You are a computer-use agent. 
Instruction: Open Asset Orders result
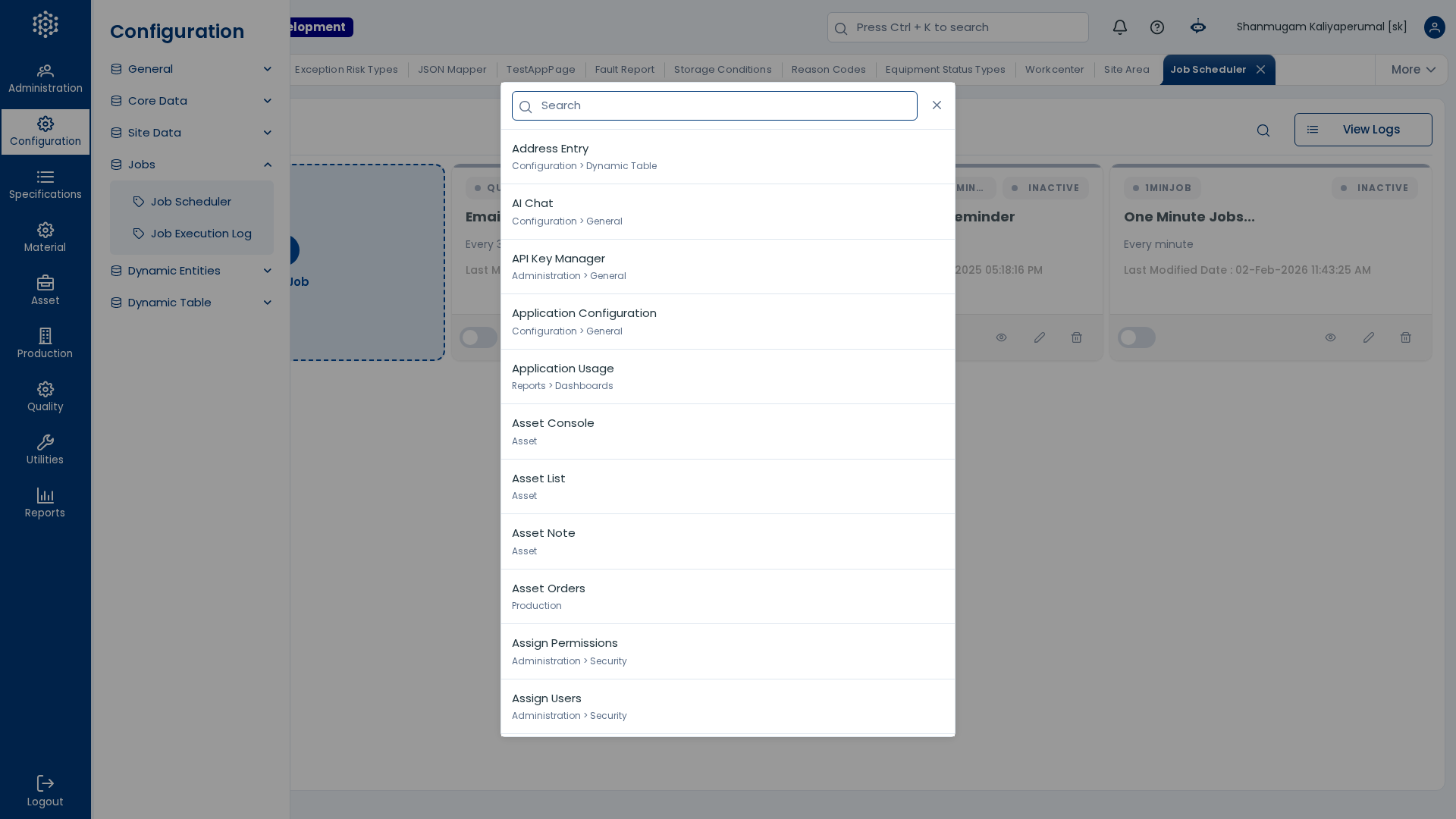click(x=728, y=597)
